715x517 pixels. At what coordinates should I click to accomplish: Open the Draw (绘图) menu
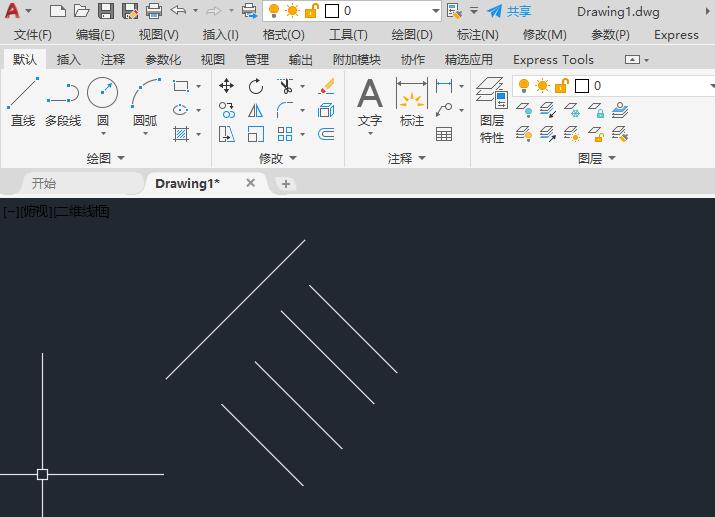[412, 35]
